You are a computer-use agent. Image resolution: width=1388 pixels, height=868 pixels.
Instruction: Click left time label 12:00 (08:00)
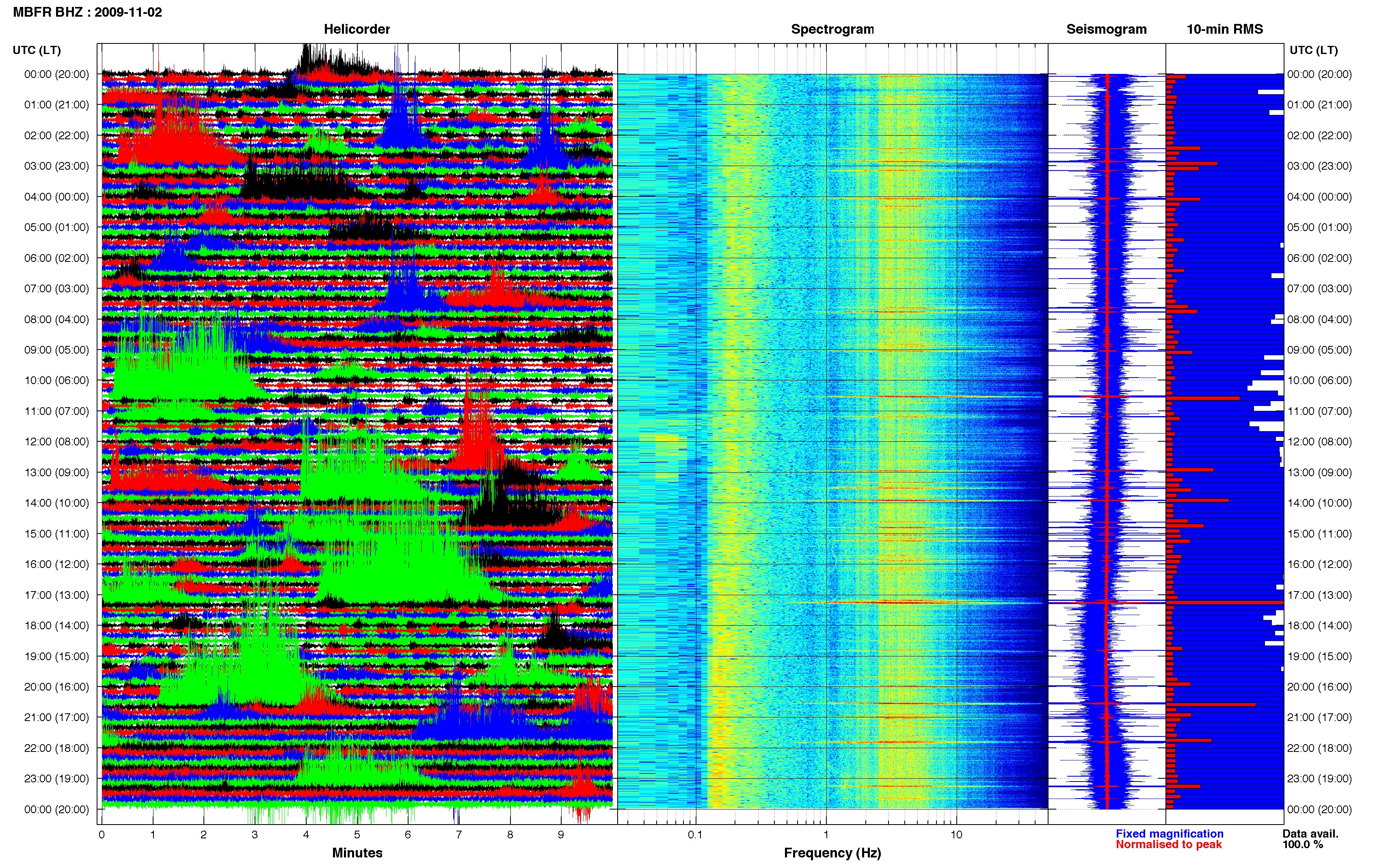click(x=56, y=441)
